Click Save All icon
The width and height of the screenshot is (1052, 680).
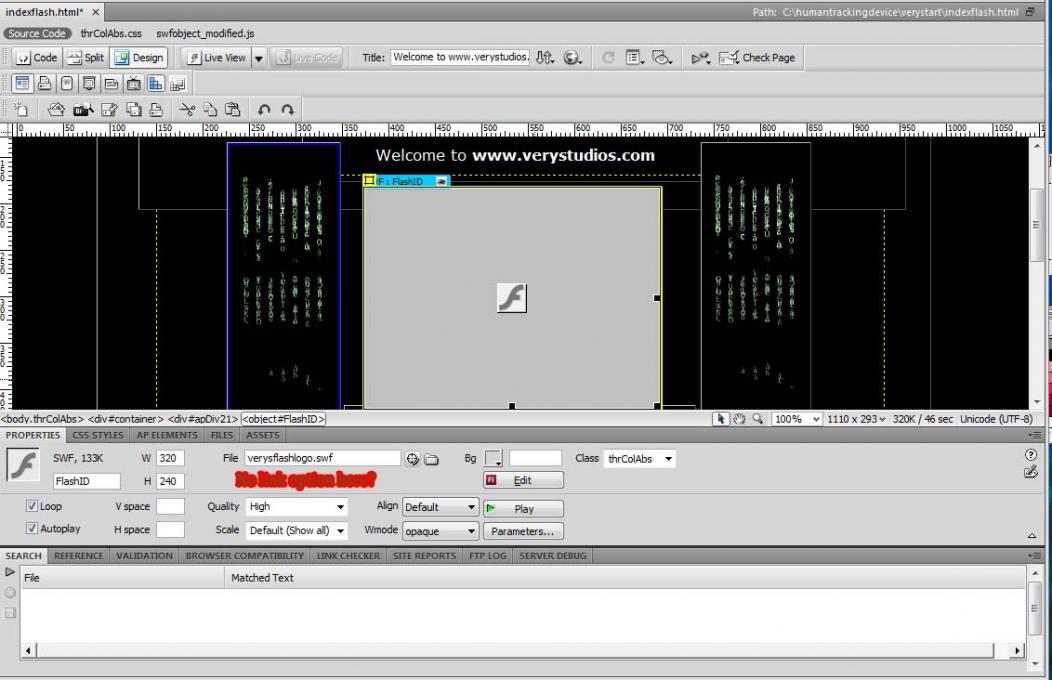click(x=134, y=109)
